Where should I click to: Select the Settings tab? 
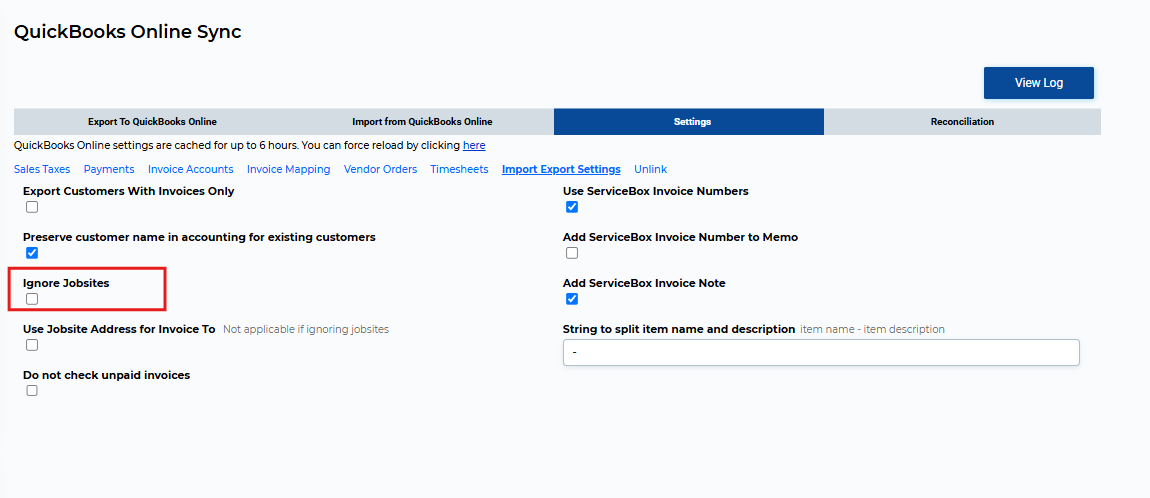pyautogui.click(x=689, y=122)
